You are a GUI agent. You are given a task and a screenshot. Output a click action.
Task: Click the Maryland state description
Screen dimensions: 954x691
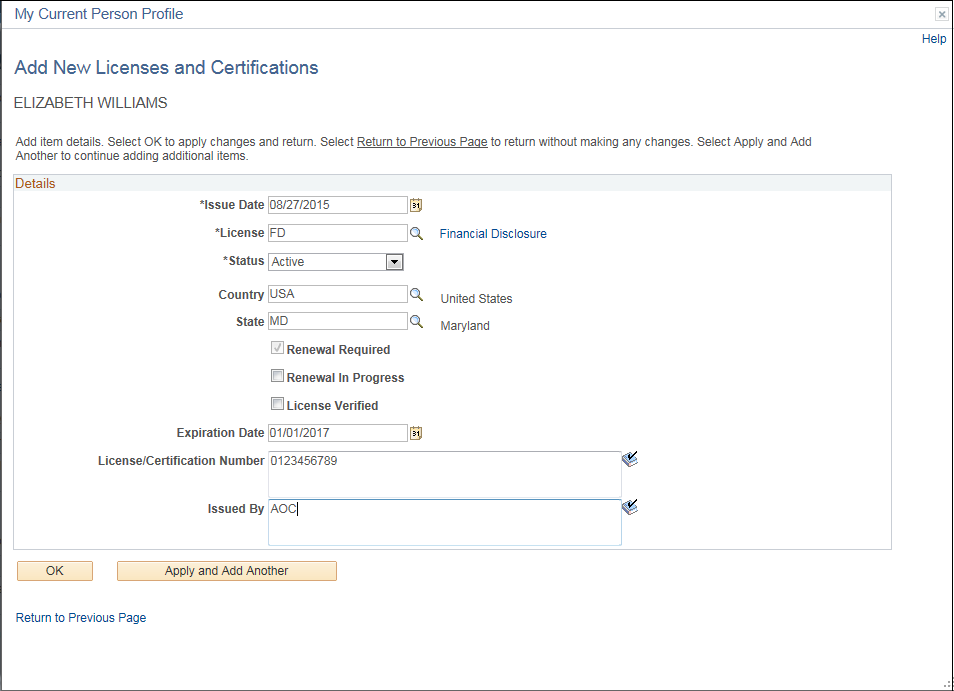tap(465, 326)
